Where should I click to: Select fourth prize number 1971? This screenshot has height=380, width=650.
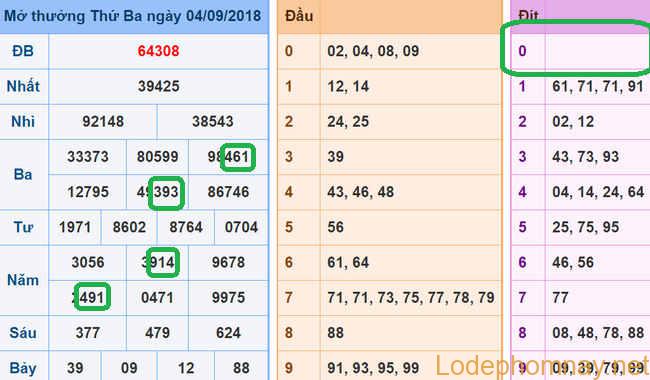(x=75, y=227)
